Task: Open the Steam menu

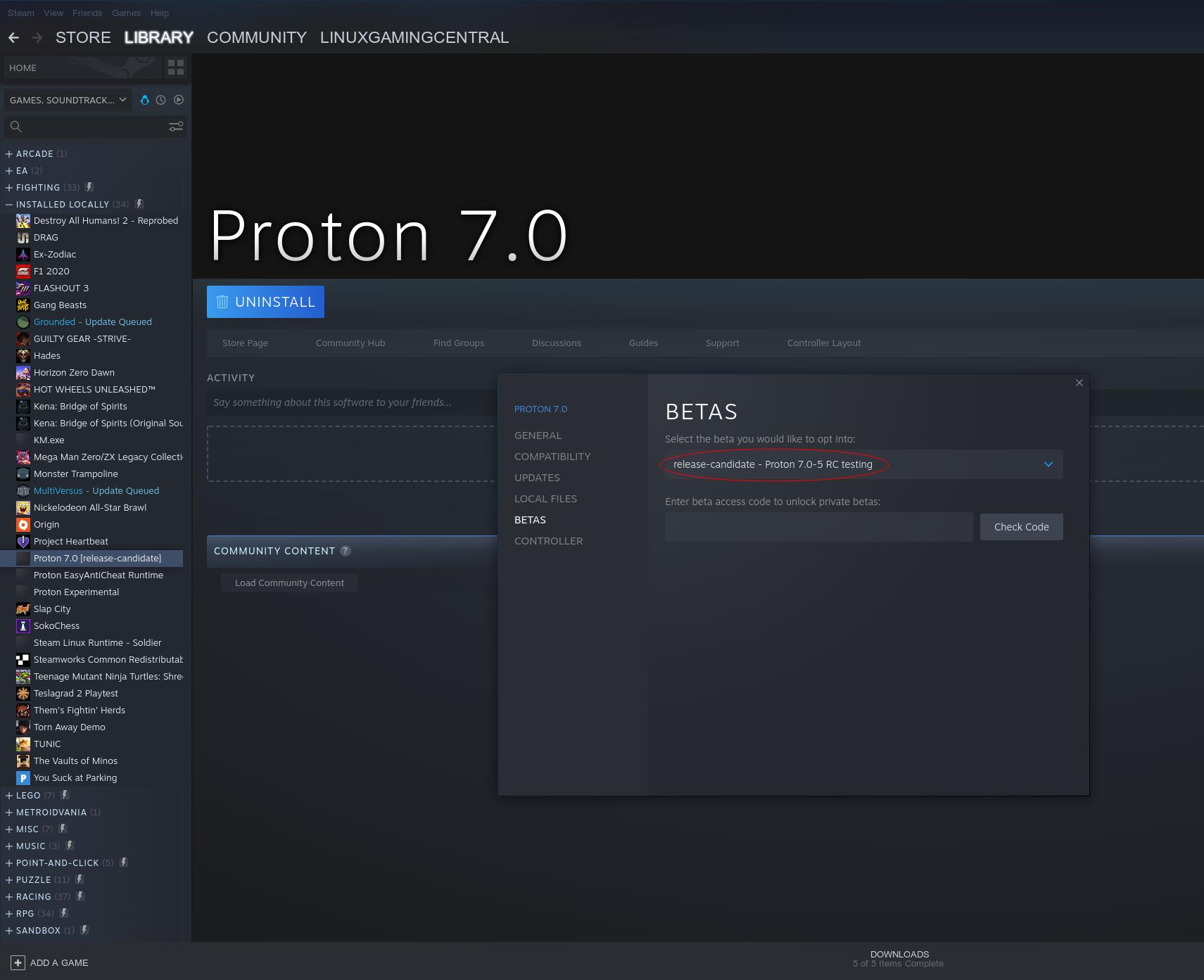Action: point(21,13)
